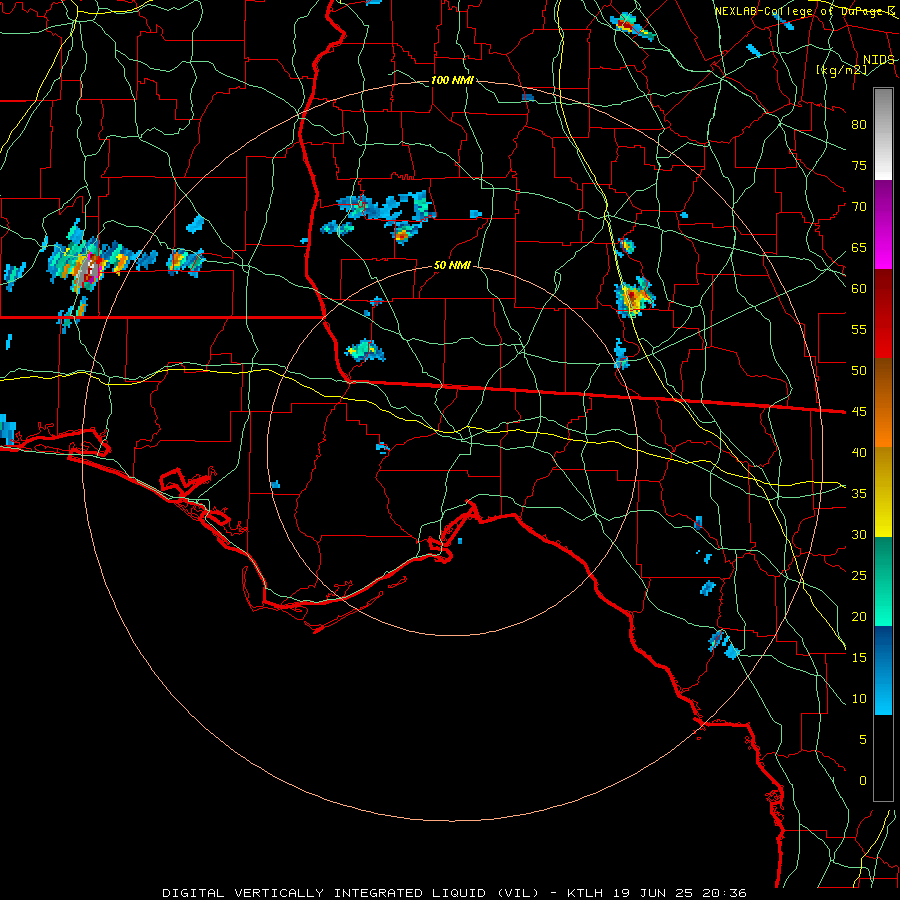The width and height of the screenshot is (900, 900).
Task: Click the 10 value on the VIL scale
Action: click(x=859, y=699)
